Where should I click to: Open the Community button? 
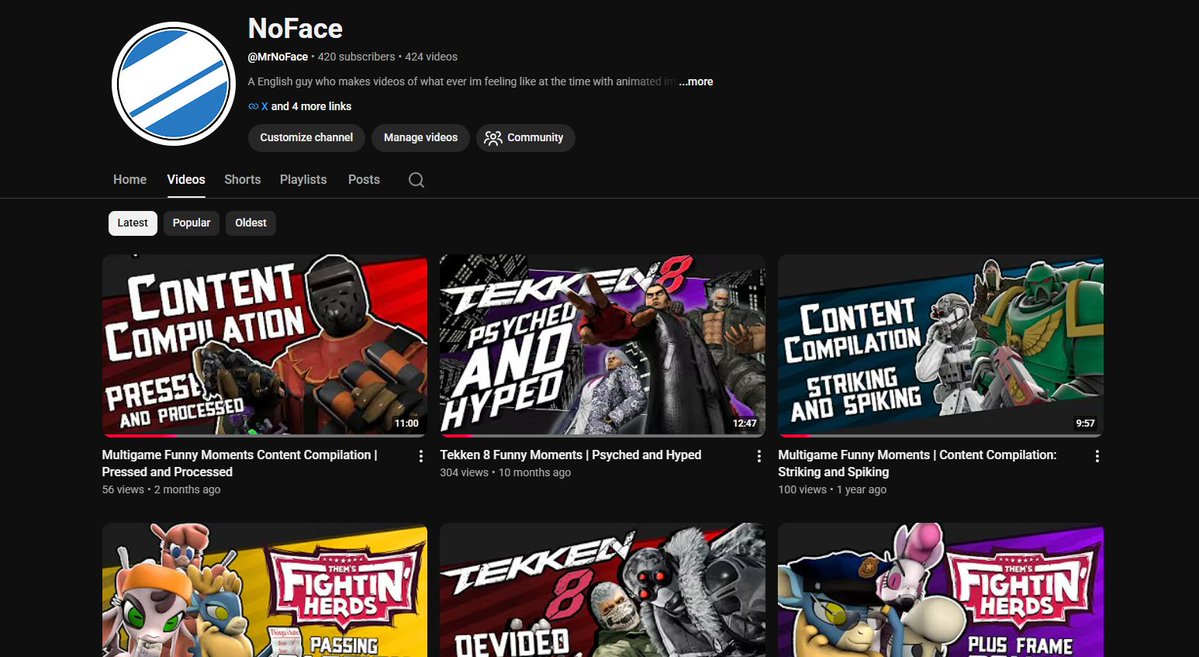(x=525, y=138)
